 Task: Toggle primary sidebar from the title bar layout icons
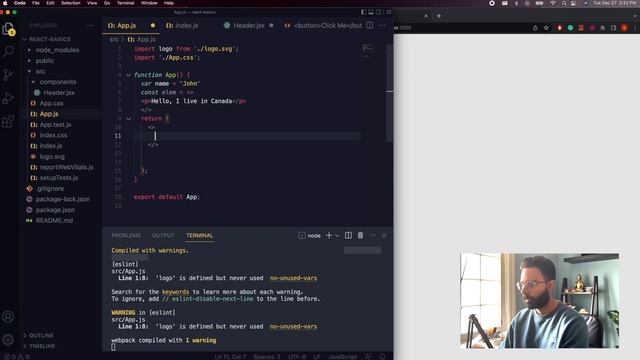pyautogui.click(x=363, y=12)
